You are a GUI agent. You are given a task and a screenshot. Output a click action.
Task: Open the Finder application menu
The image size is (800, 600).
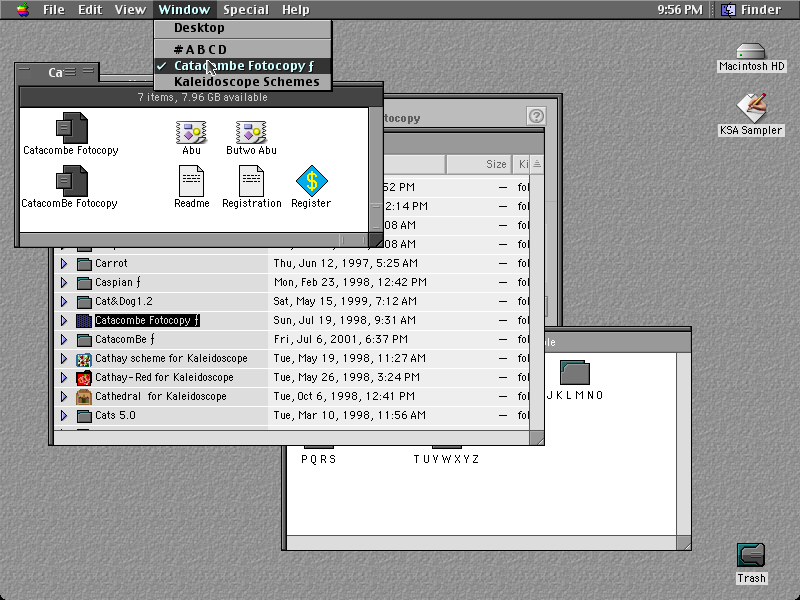tap(751, 10)
